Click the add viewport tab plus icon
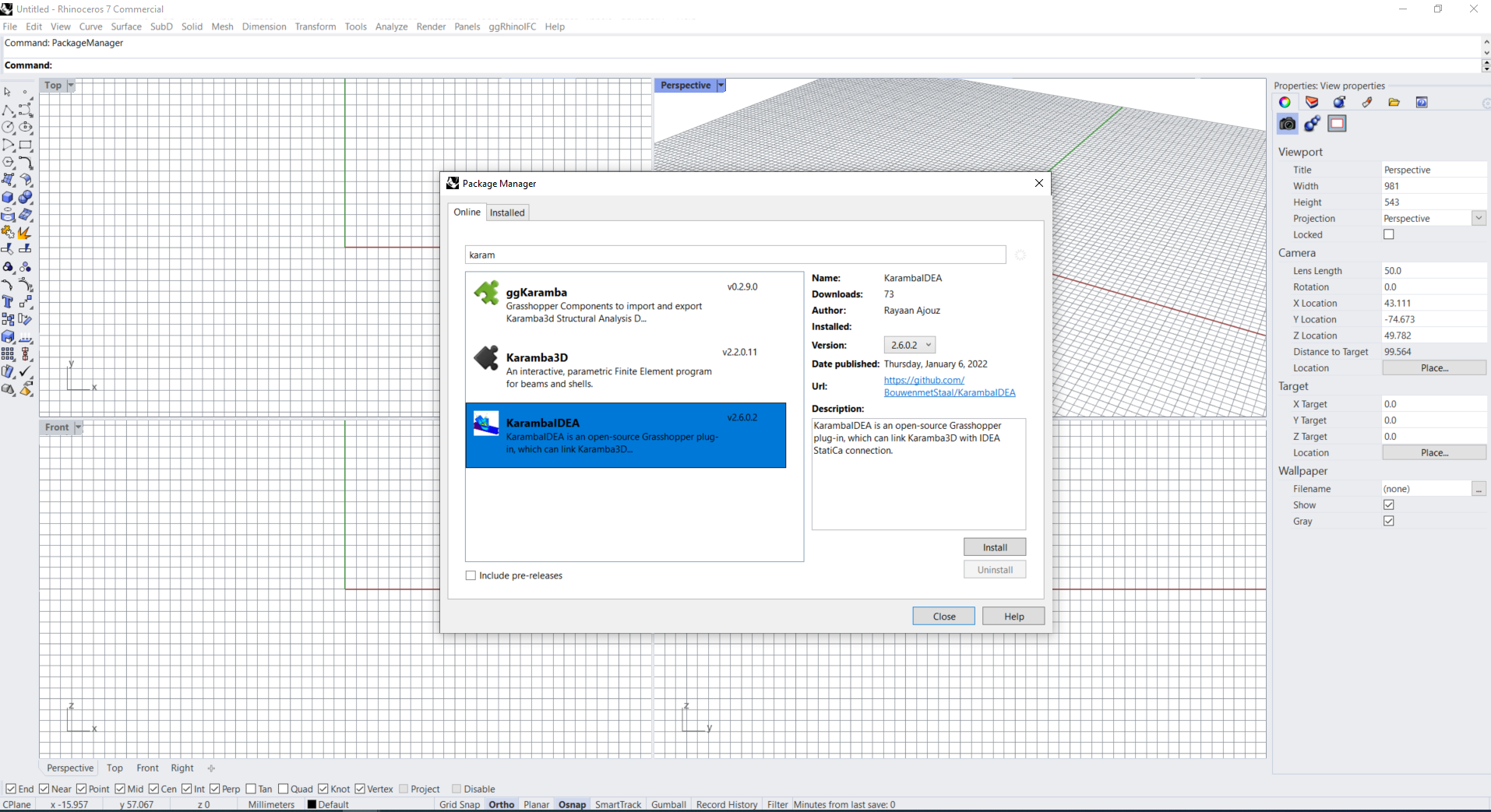The image size is (1491, 812). [211, 768]
